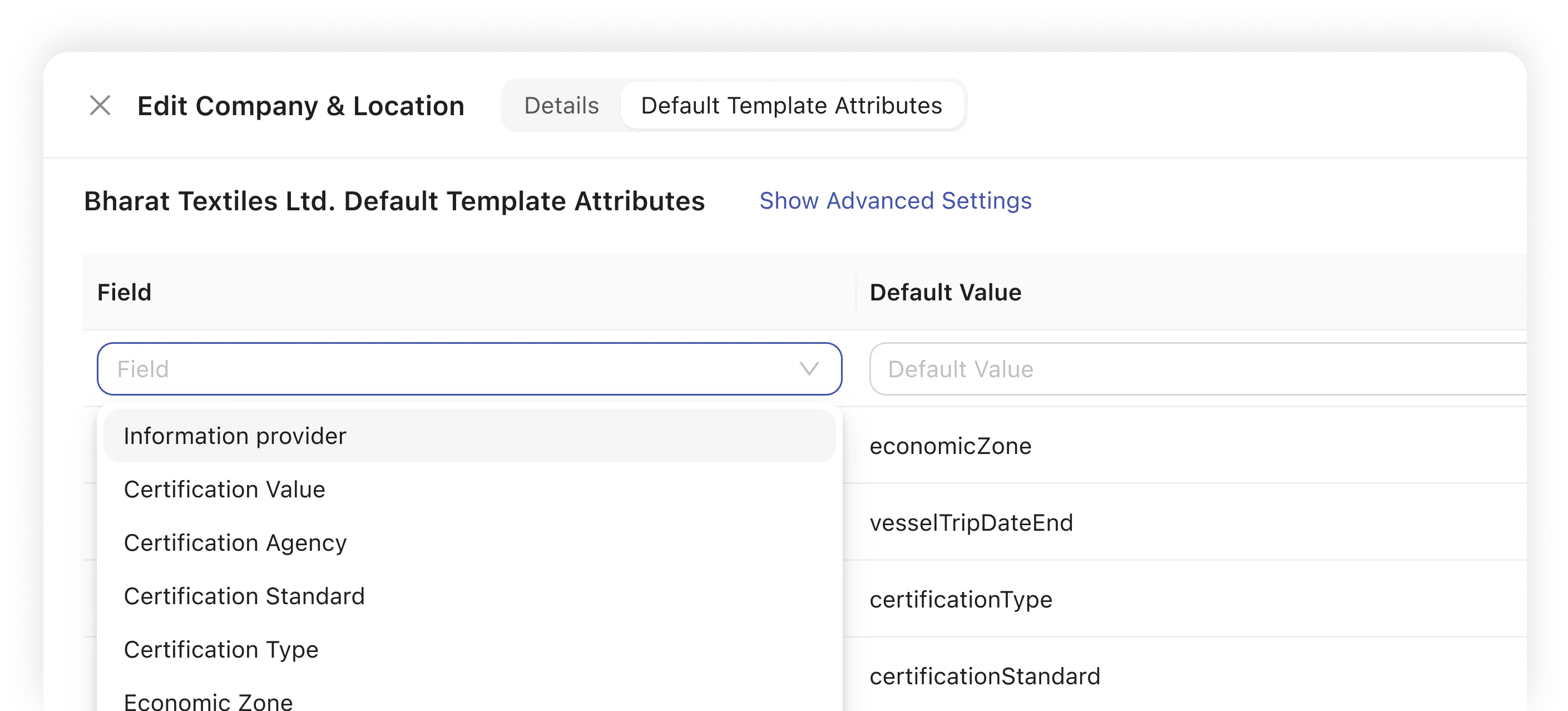Click the Field column header
The image size is (1568, 711).
pyautogui.click(x=124, y=292)
